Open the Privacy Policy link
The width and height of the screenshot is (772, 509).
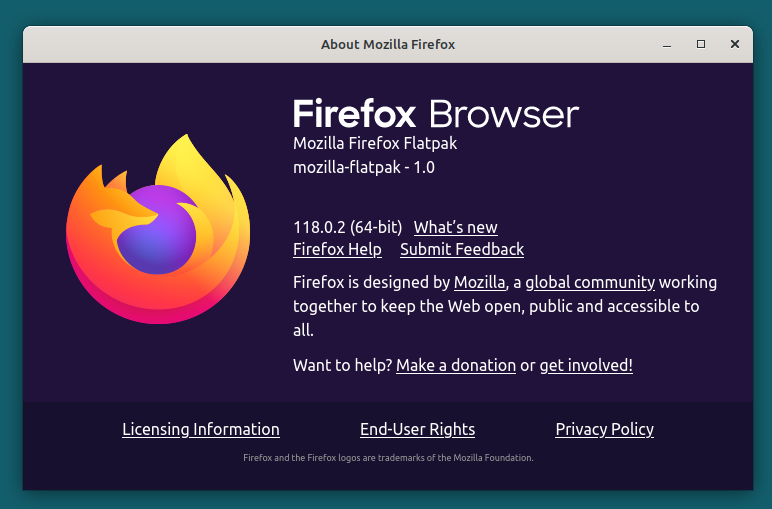click(x=604, y=429)
